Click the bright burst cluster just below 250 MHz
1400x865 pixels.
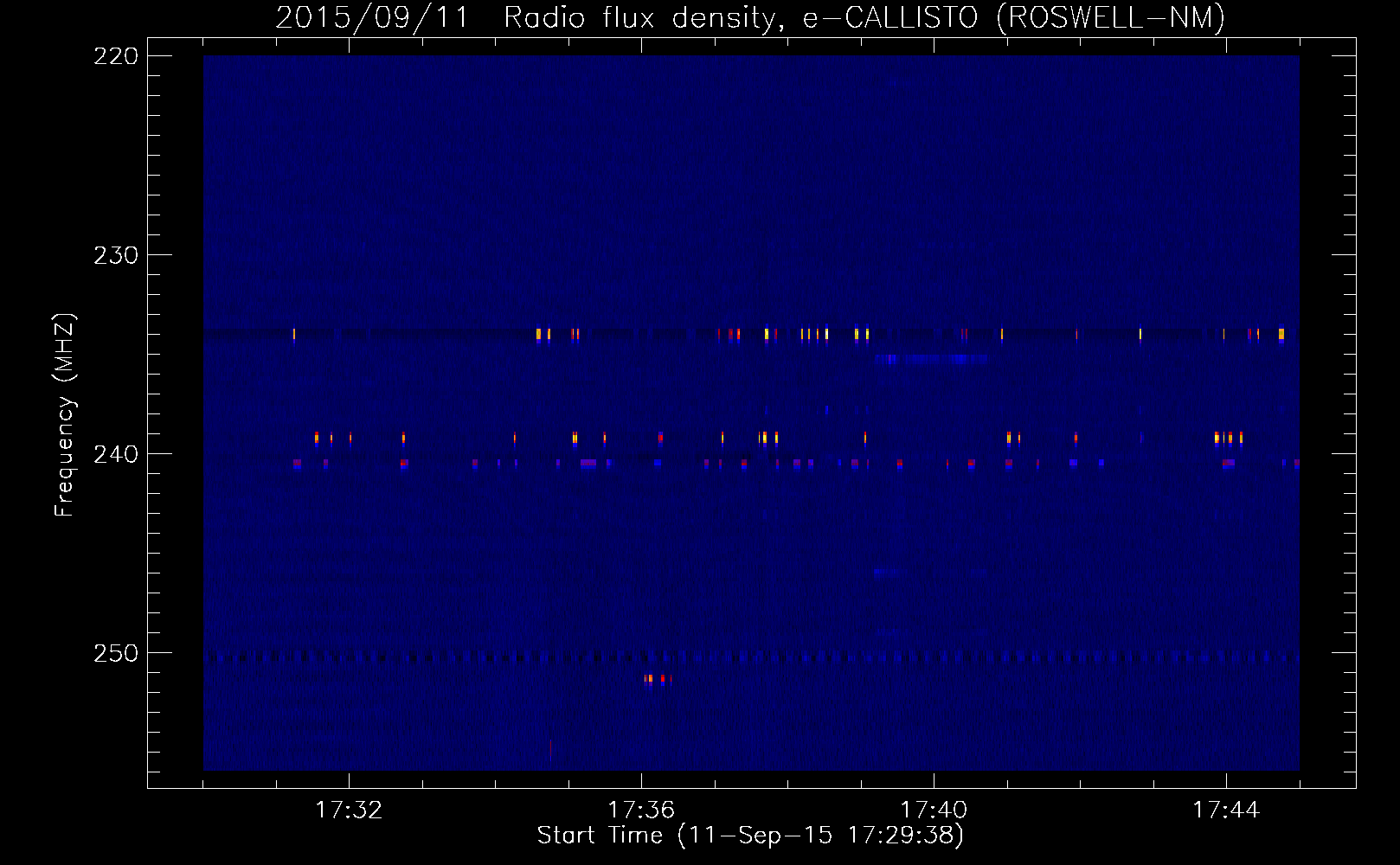(657, 679)
